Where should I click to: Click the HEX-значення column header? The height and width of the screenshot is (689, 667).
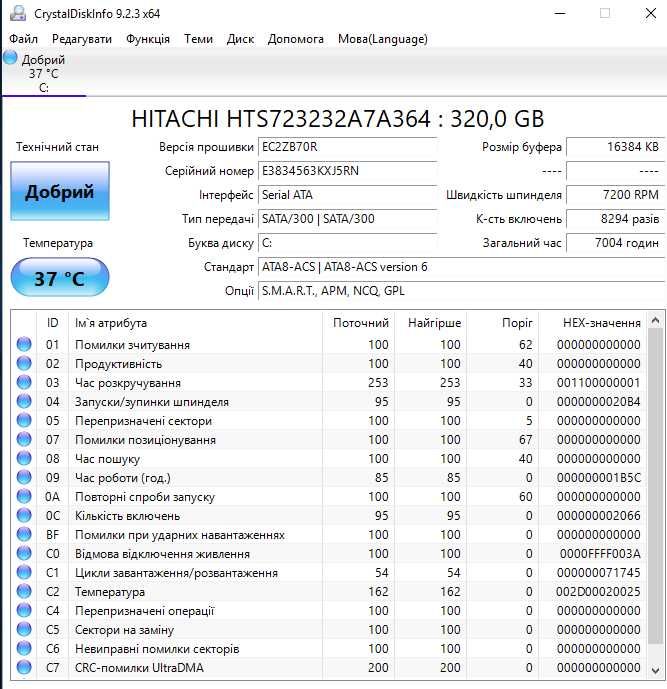tap(592, 323)
